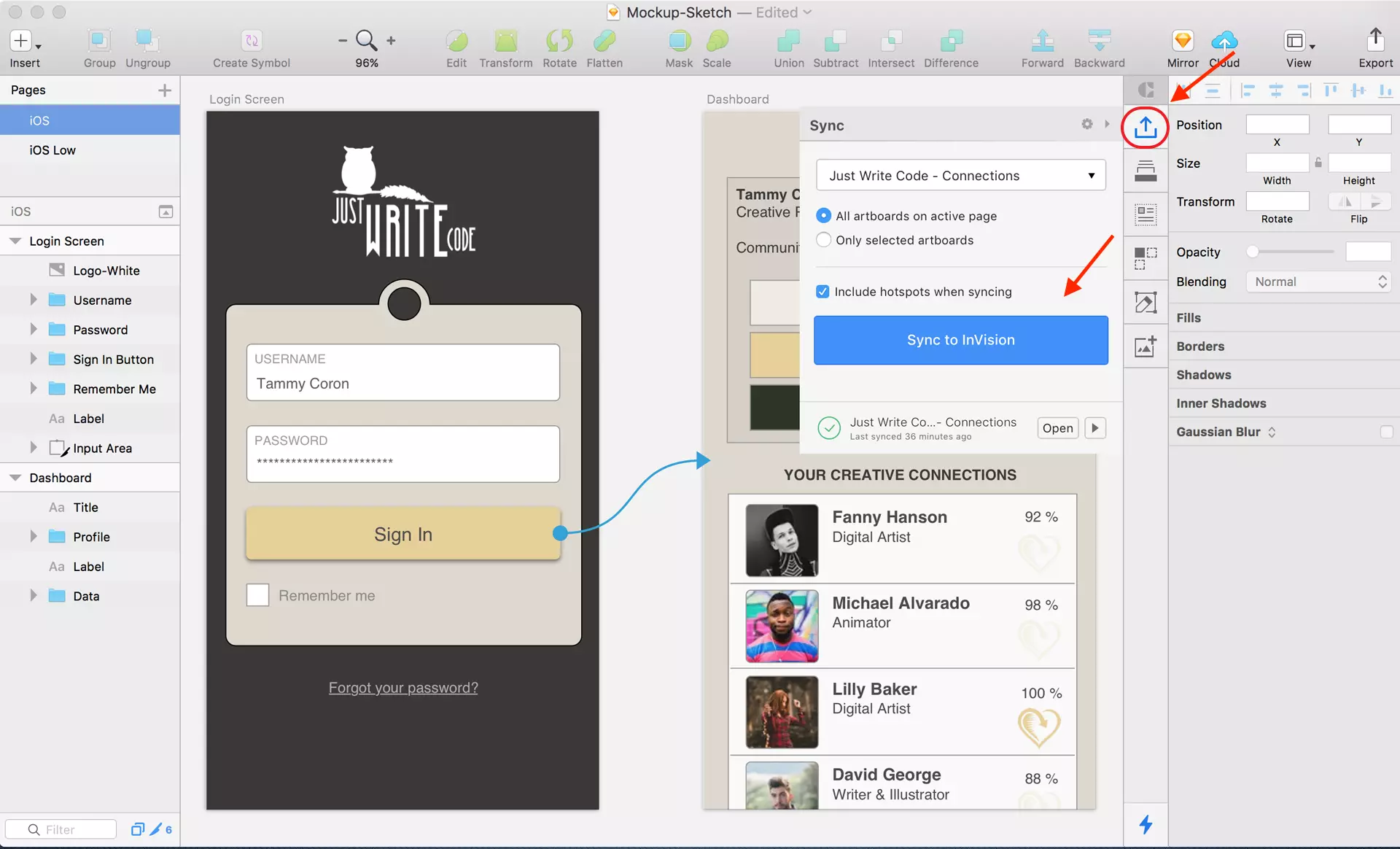Collapse the Login Screen artboard group
This screenshot has height=849, width=1400.
click(x=15, y=241)
